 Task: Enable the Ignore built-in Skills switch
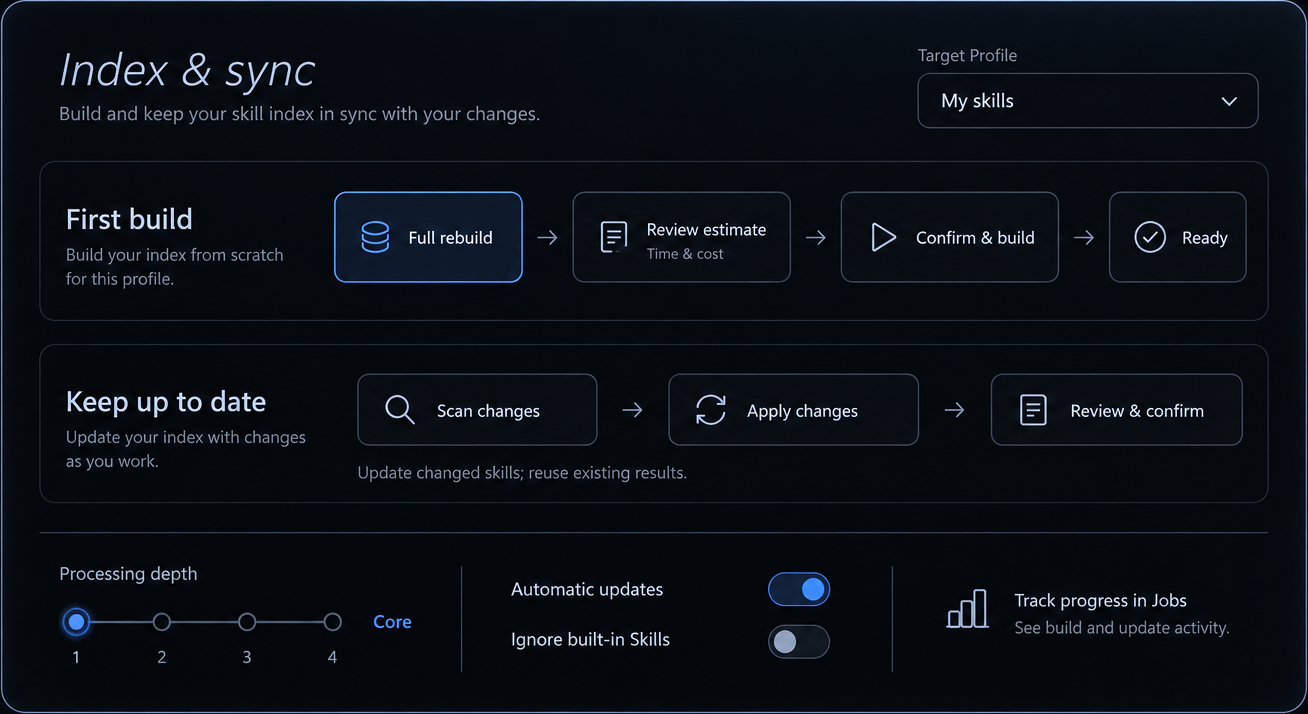tap(799, 641)
